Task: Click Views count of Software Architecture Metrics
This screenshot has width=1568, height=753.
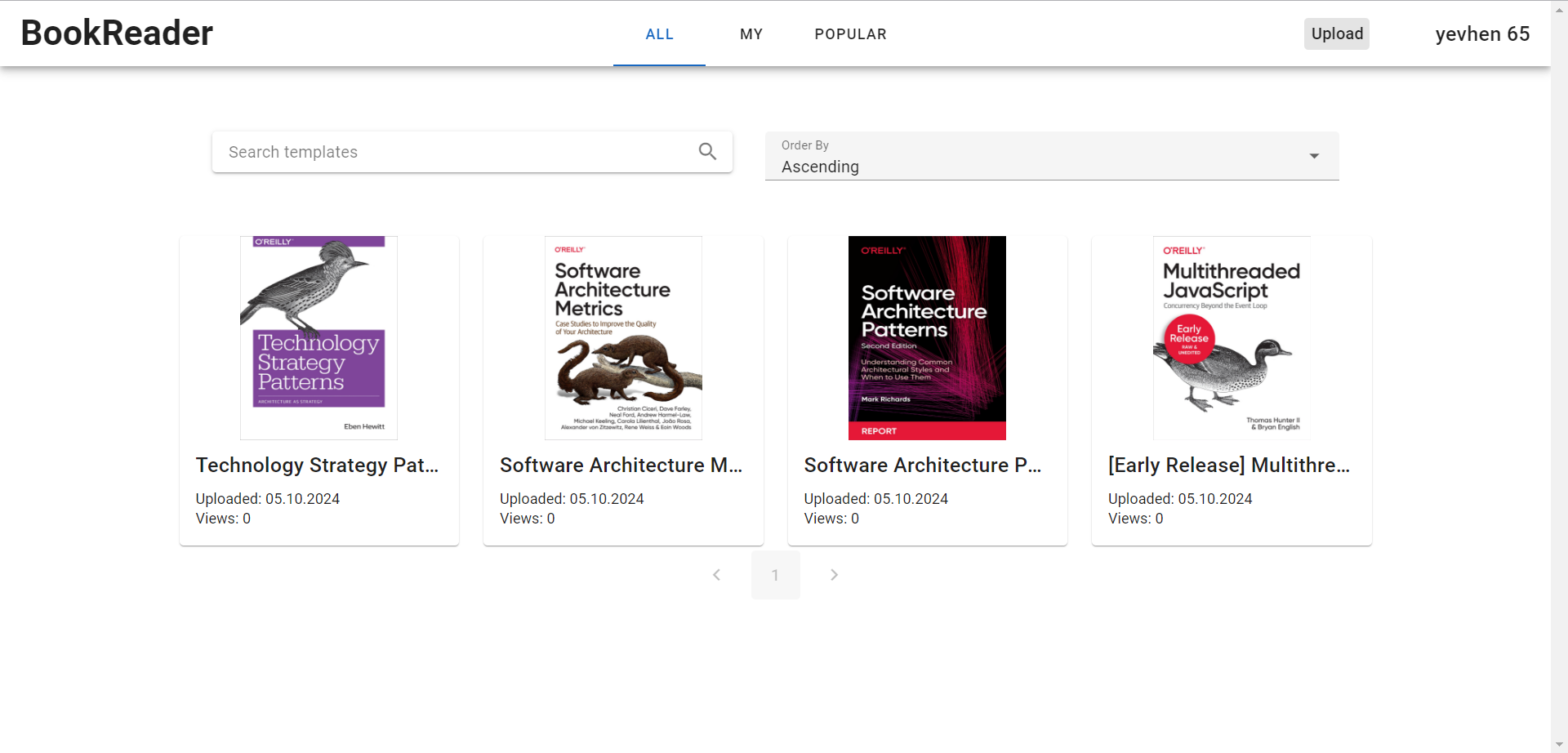Action: (528, 519)
